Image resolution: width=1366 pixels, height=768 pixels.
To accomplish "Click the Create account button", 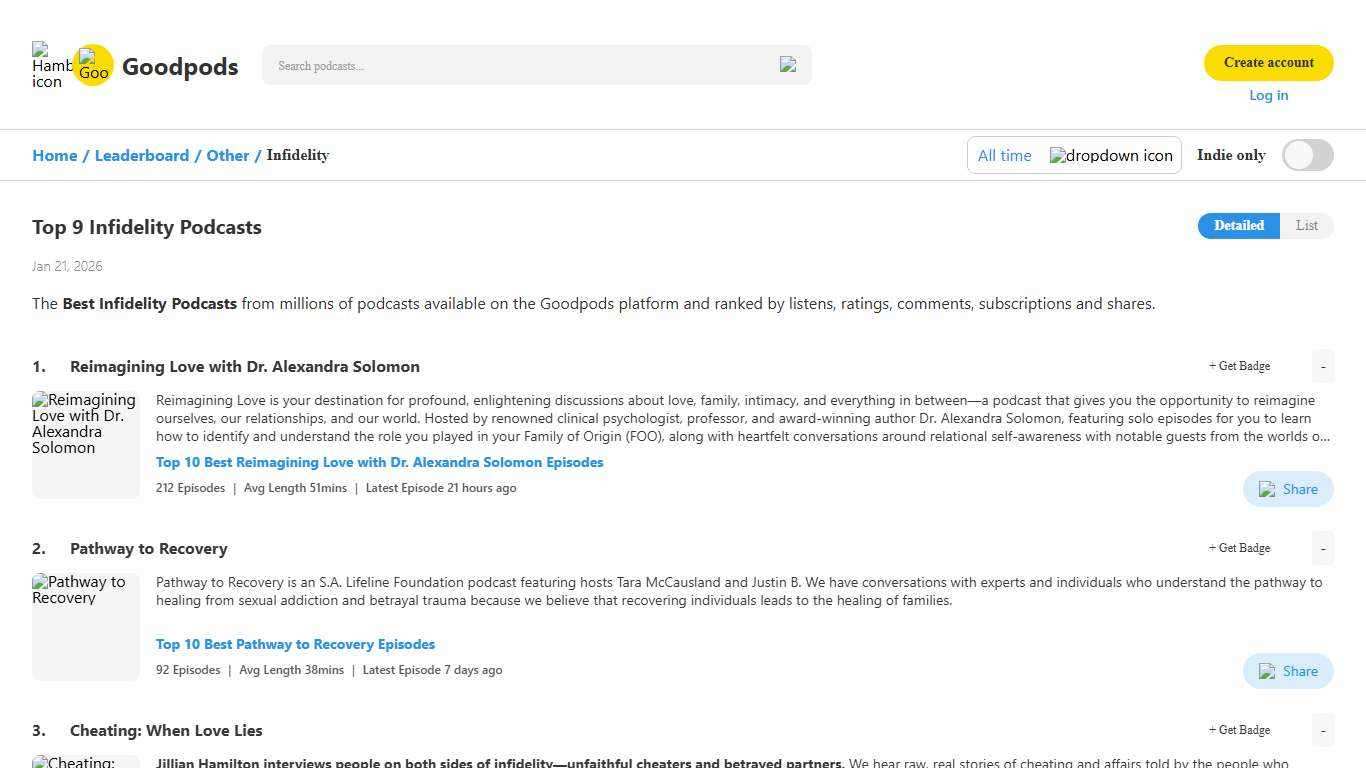I will [x=1268, y=62].
